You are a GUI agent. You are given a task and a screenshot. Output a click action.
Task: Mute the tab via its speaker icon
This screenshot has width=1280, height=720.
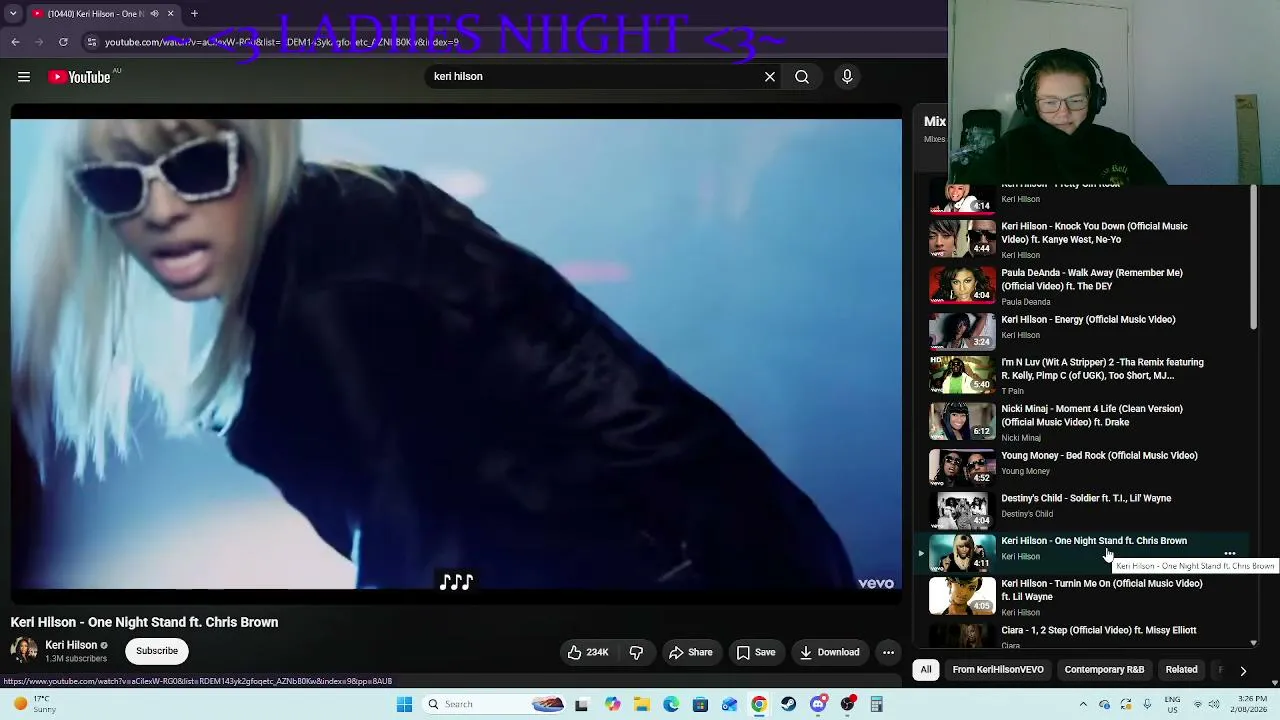coord(153,14)
